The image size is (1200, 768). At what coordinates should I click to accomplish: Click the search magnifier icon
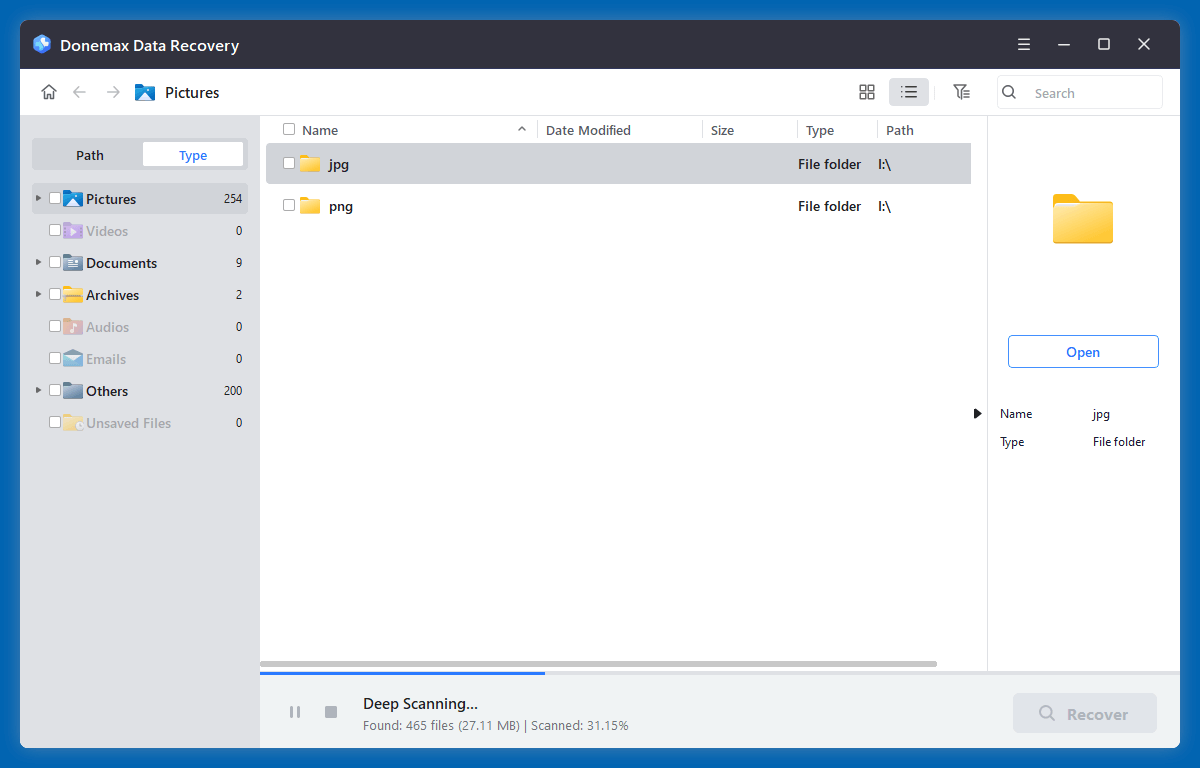click(1008, 92)
